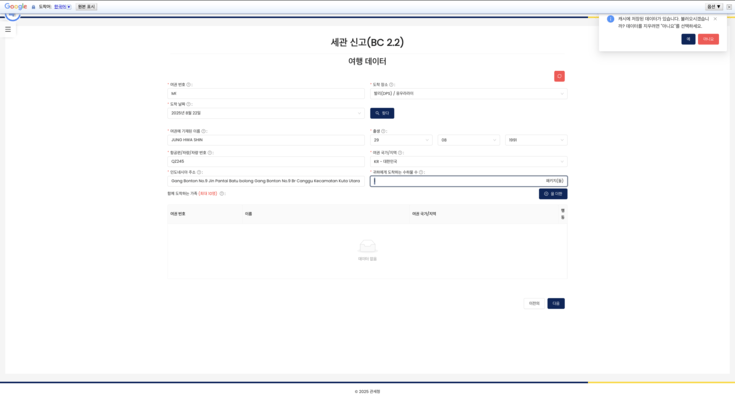Click help icon next to 도착 장소 label

[392, 84]
